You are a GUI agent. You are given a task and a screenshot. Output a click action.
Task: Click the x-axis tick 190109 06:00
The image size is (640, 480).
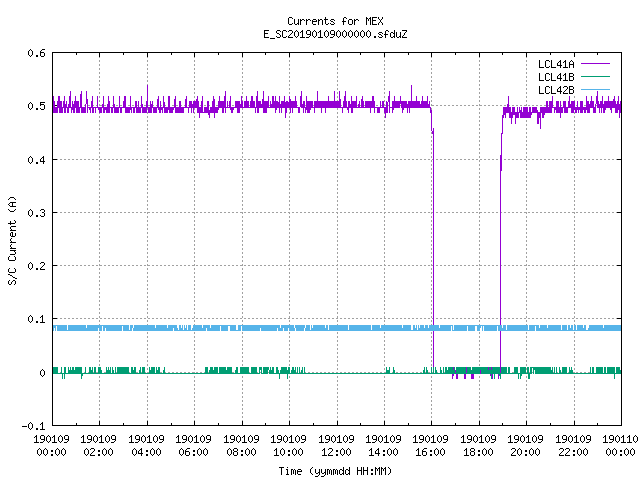tap(193, 446)
